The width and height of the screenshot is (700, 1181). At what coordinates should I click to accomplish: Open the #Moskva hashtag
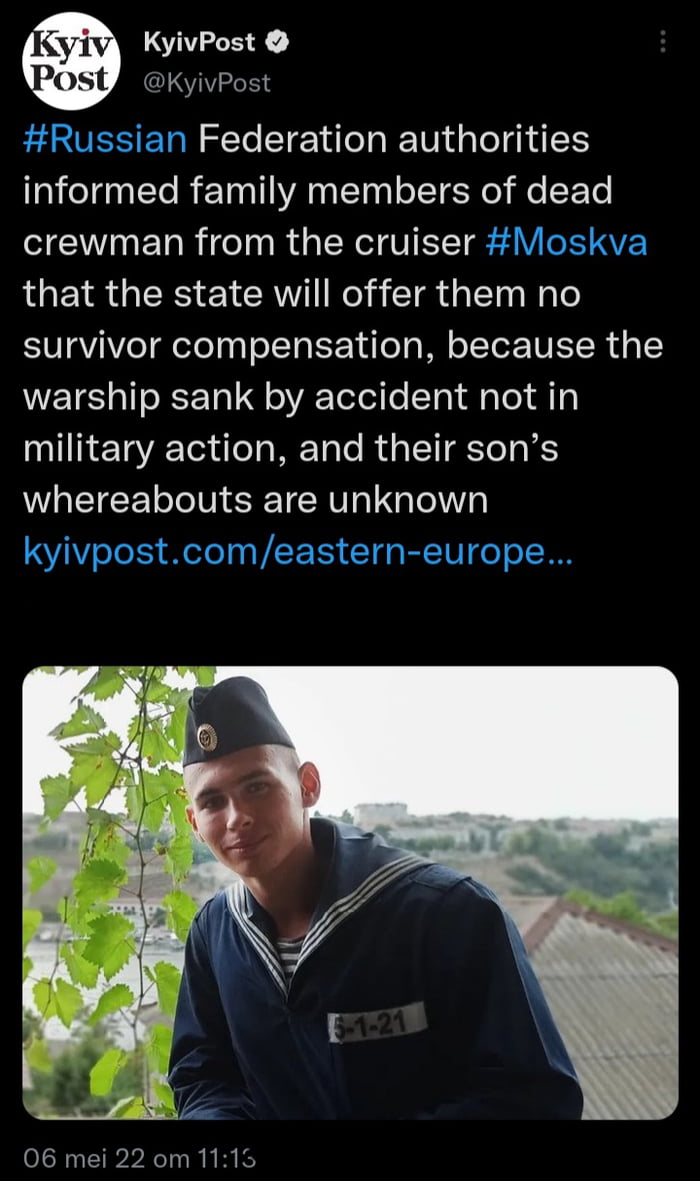[x=567, y=243]
